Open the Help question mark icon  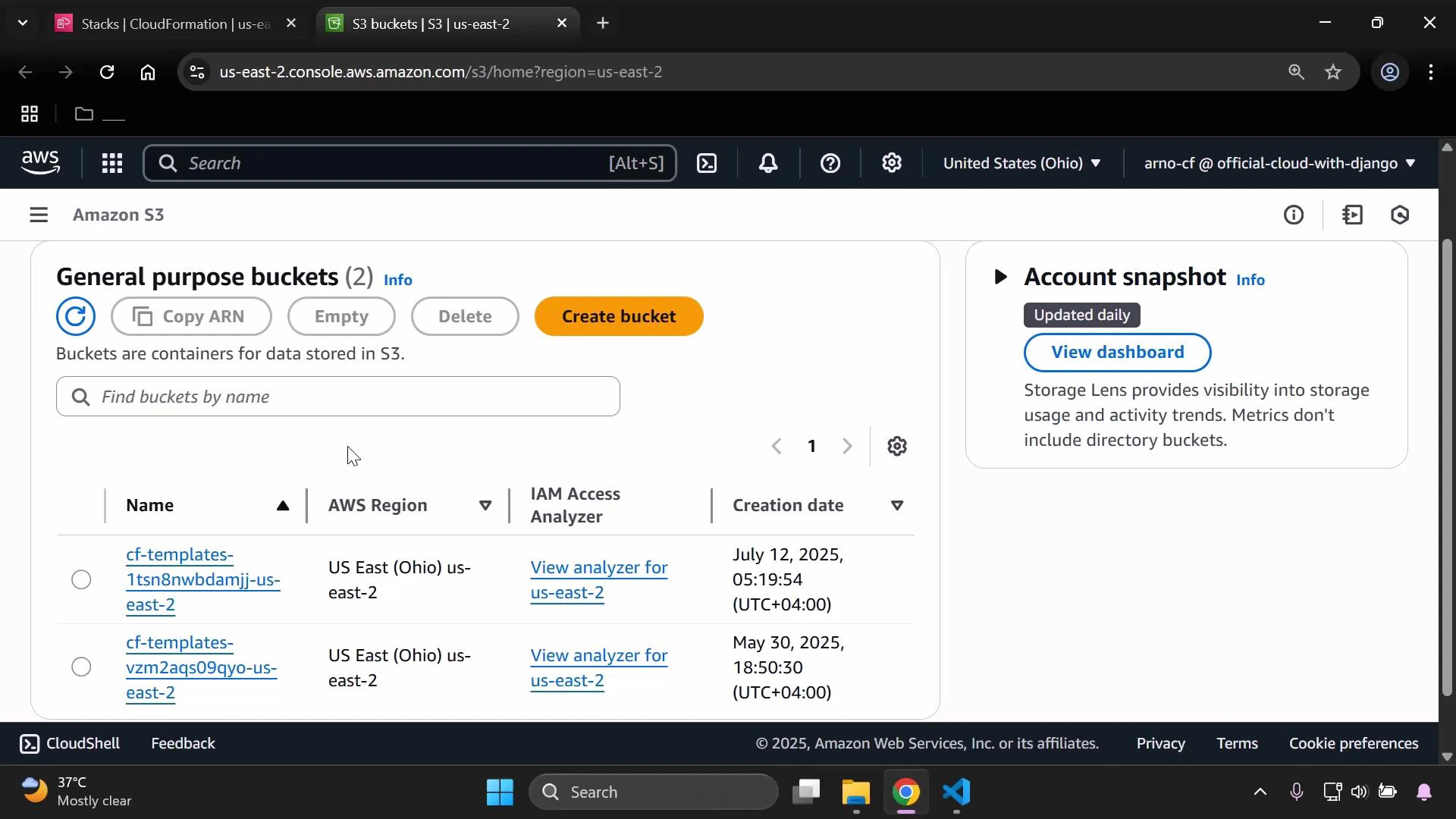[831, 163]
